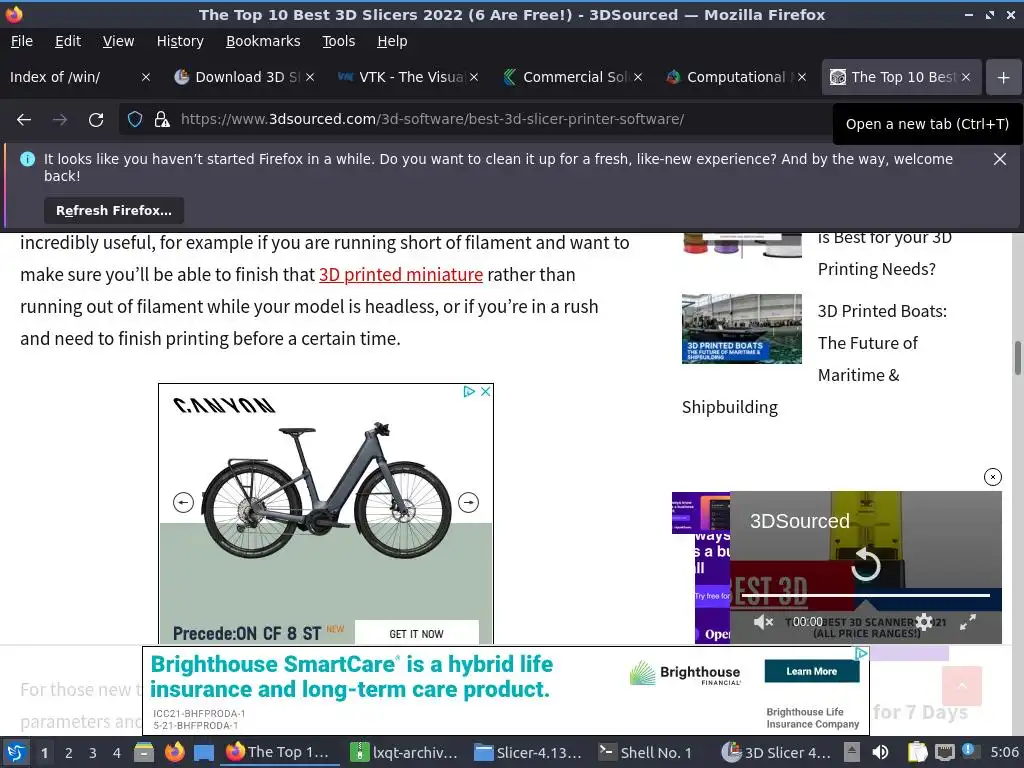
Task: Close the floating 3DSourced video player
Action: point(993,477)
